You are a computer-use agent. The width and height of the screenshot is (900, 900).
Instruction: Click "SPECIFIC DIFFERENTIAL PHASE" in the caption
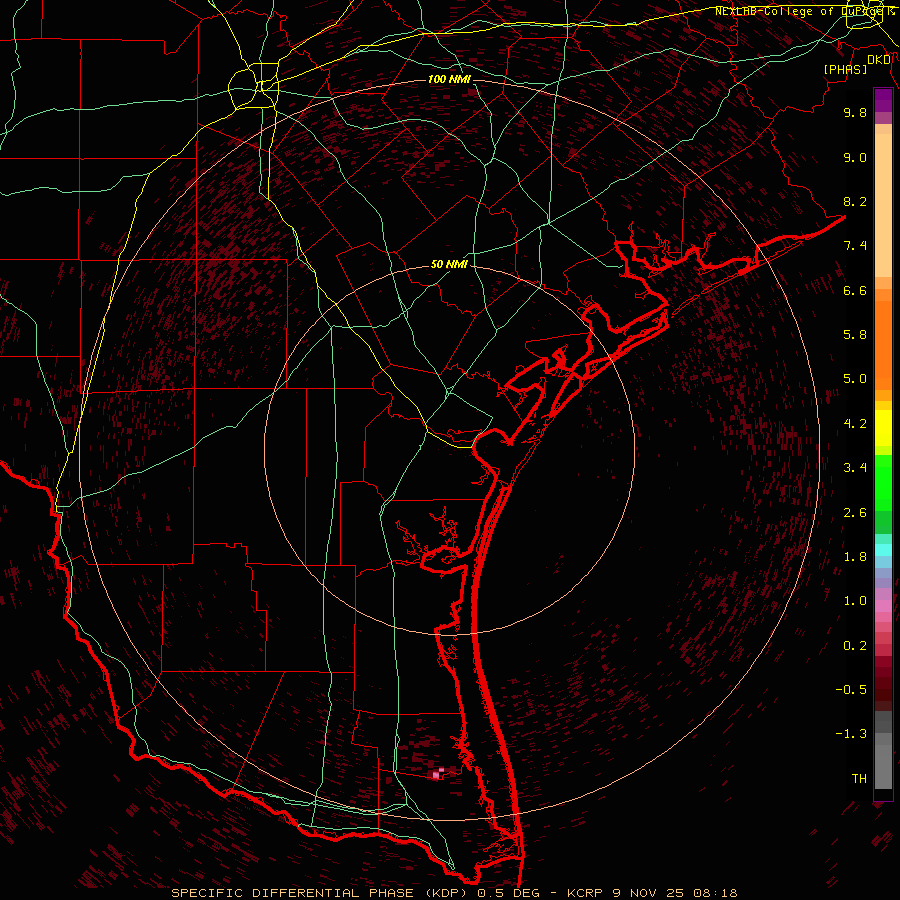(293, 893)
